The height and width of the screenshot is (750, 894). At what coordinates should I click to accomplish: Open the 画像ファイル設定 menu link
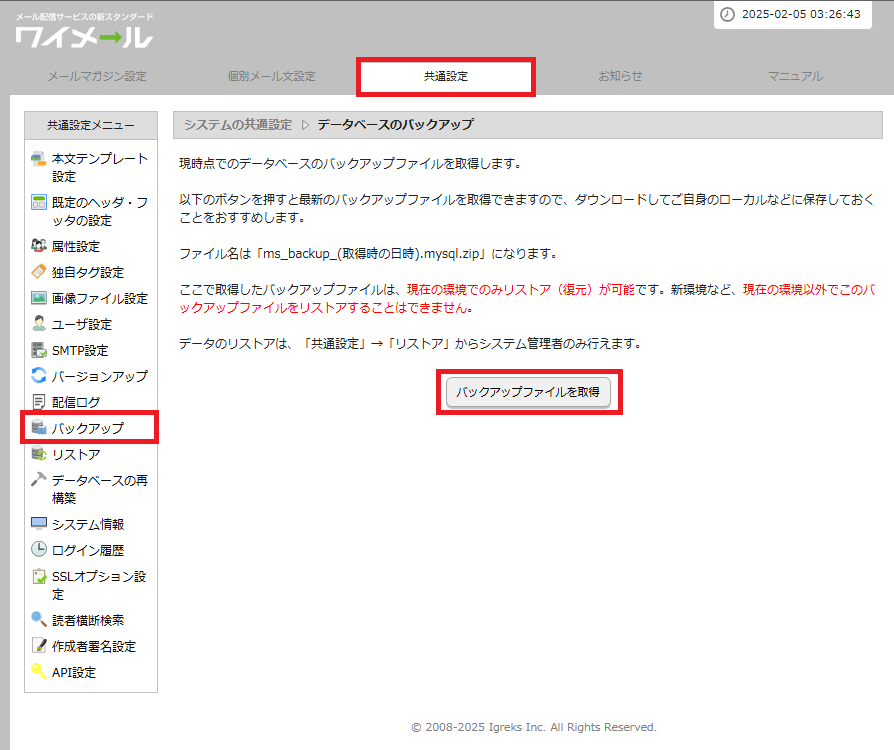coord(100,298)
